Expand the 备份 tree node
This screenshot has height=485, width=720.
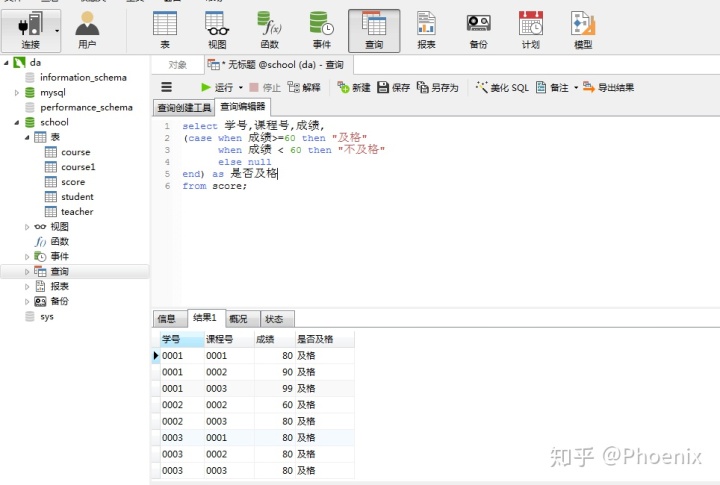pos(27,302)
